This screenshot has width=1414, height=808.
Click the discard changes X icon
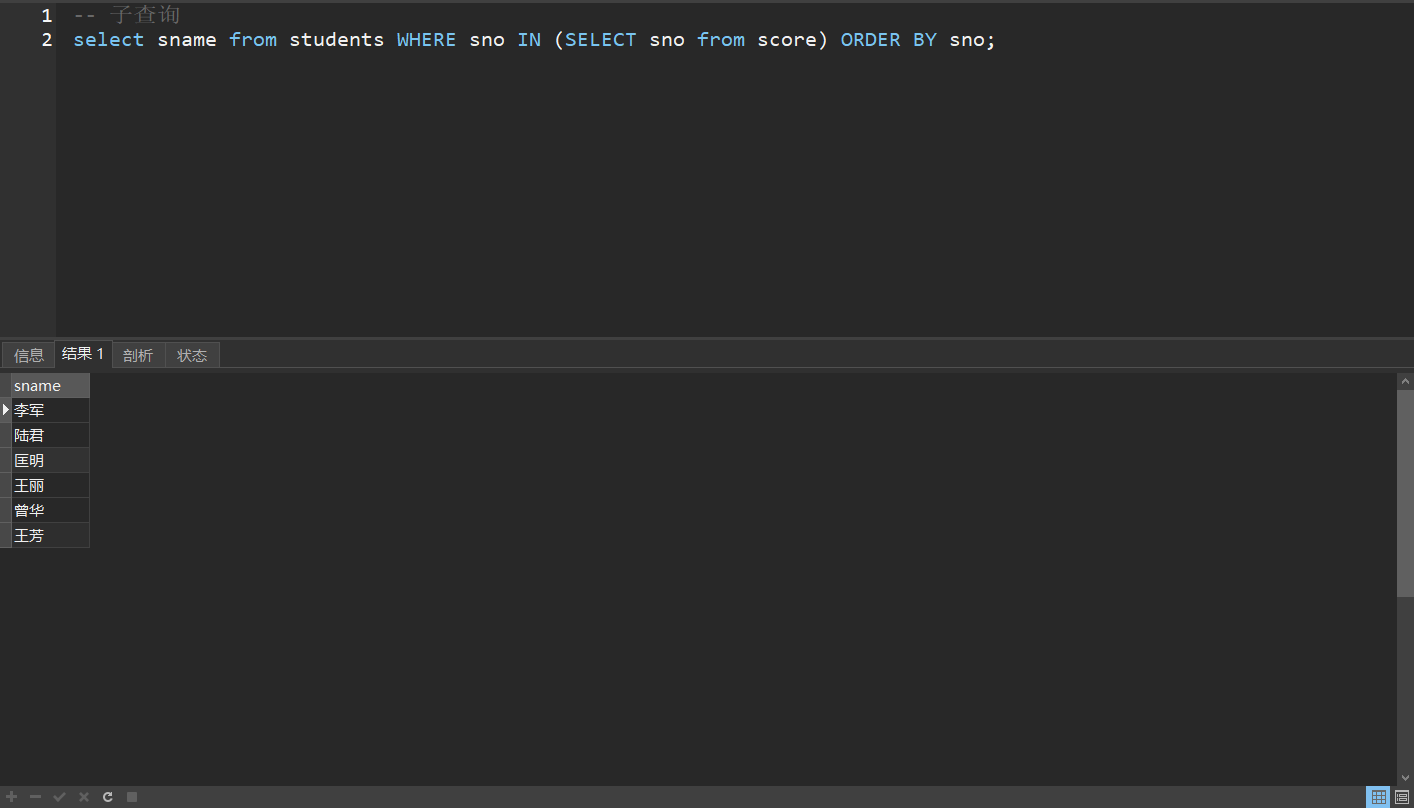[84, 797]
